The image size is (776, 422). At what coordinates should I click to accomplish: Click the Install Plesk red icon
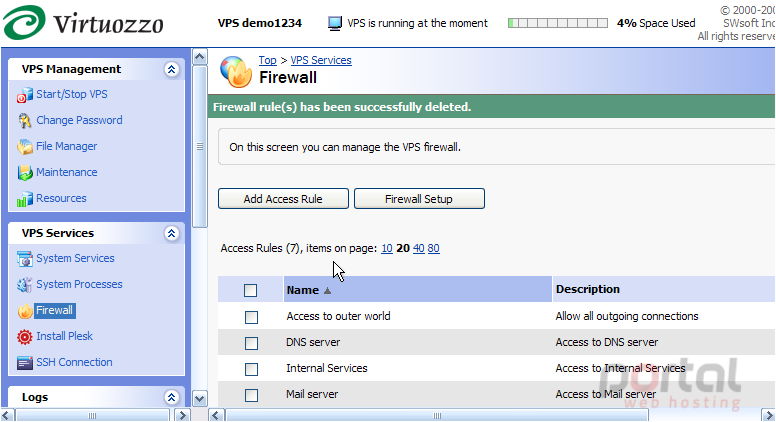[25, 337]
